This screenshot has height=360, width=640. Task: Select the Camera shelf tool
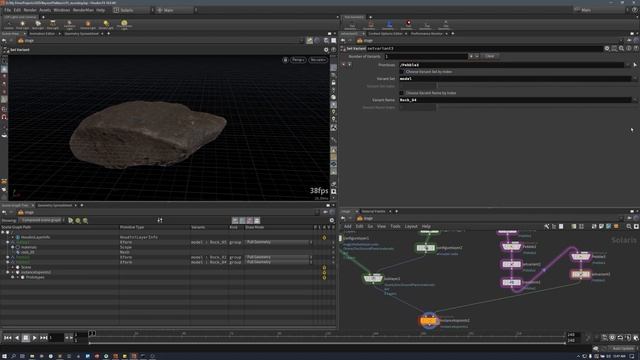pyautogui.click(x=8, y=25)
